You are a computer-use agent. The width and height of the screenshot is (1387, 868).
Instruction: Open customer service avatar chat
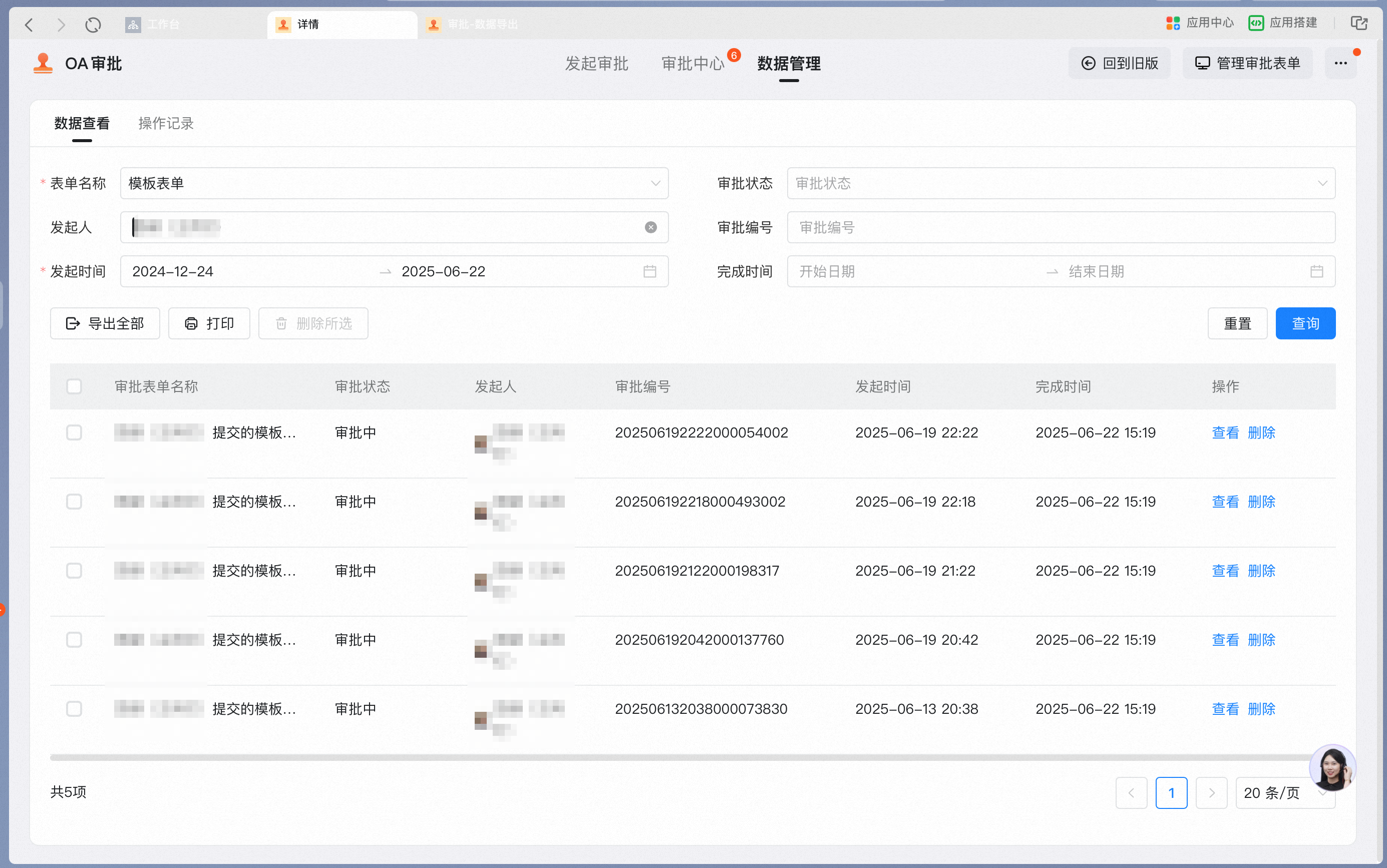coord(1332,767)
